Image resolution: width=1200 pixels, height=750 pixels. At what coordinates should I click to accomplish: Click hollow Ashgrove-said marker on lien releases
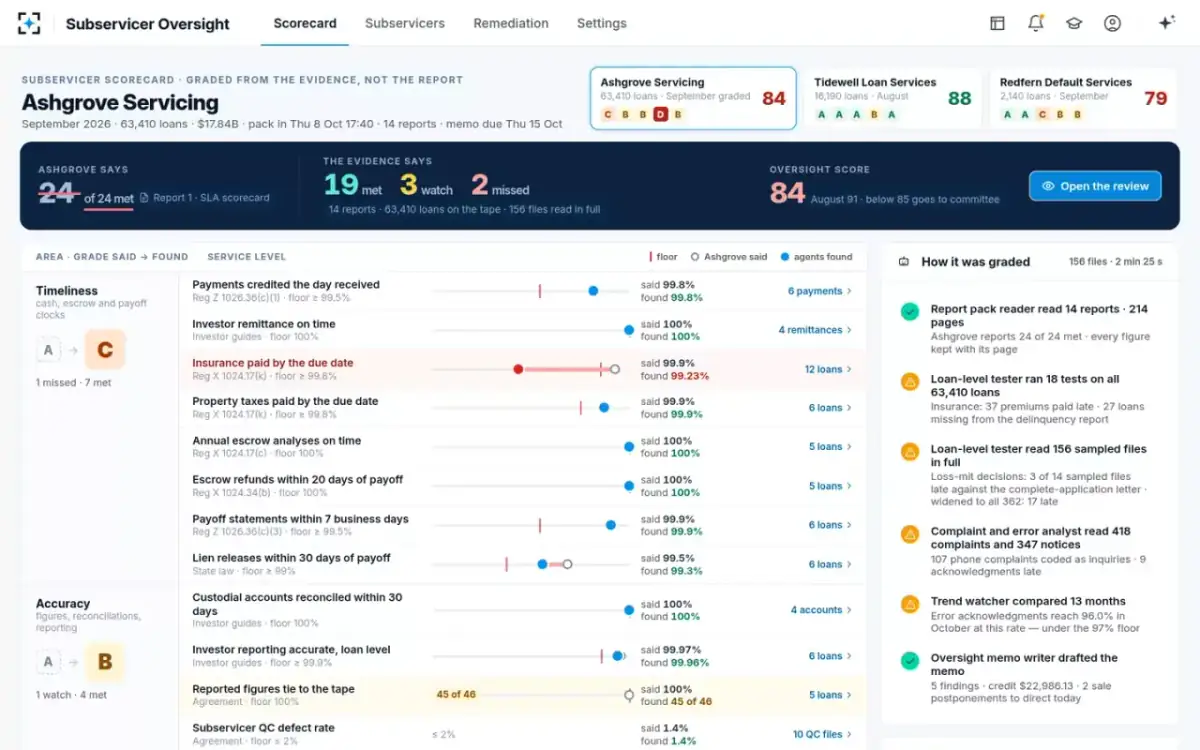click(567, 564)
